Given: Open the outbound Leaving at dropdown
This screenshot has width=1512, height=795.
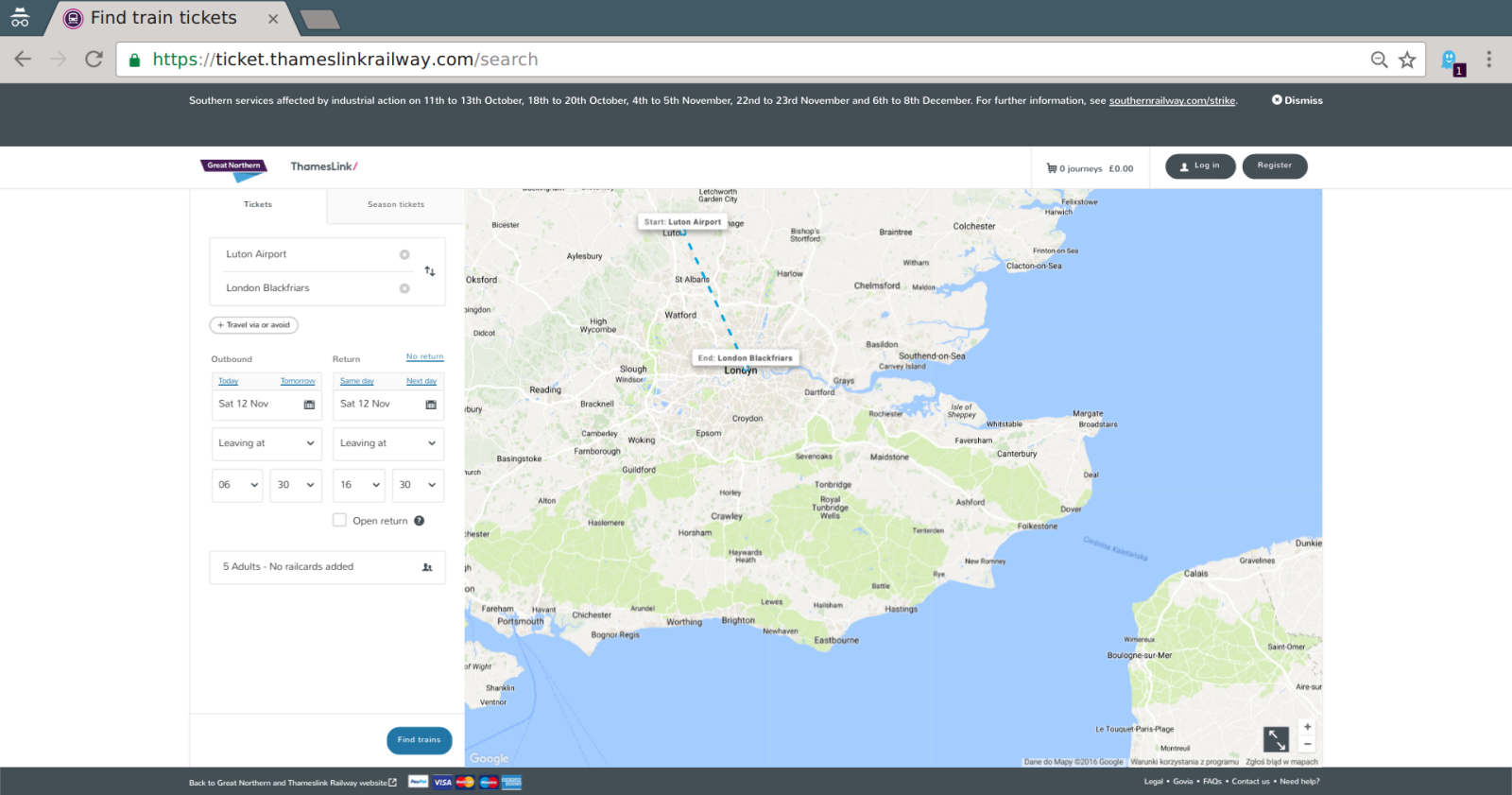Looking at the screenshot, I should coord(267,443).
